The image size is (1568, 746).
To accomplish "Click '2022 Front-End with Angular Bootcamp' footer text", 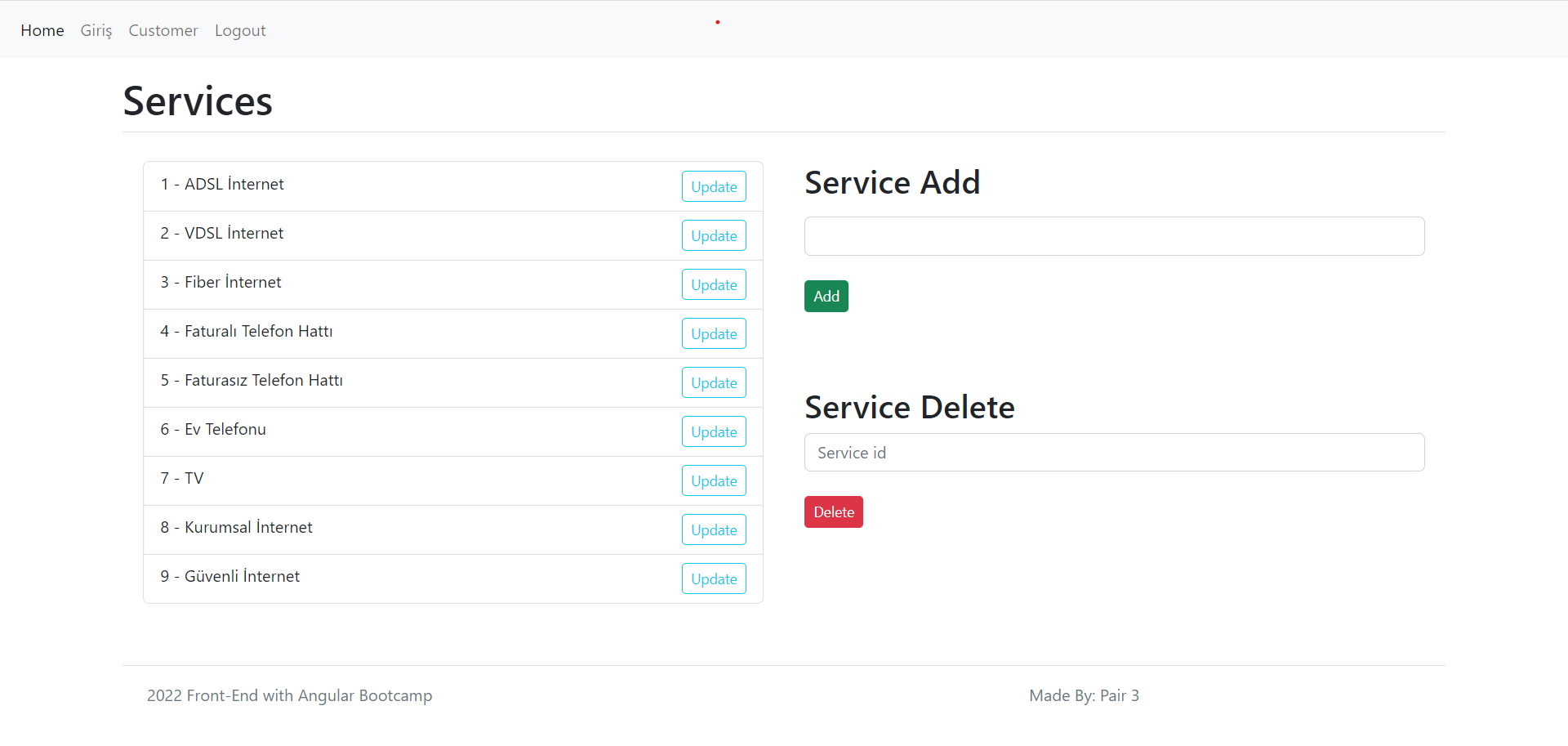I will [290, 695].
